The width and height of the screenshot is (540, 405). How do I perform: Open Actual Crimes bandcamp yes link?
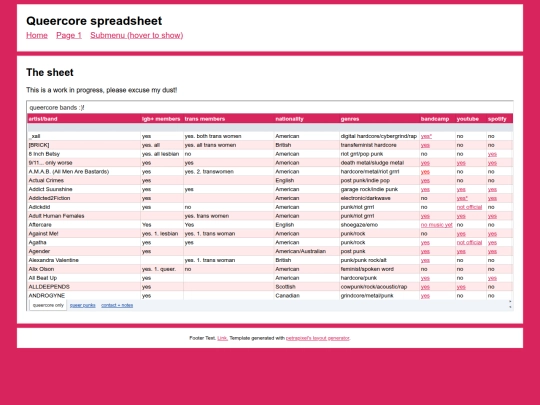(x=425, y=180)
